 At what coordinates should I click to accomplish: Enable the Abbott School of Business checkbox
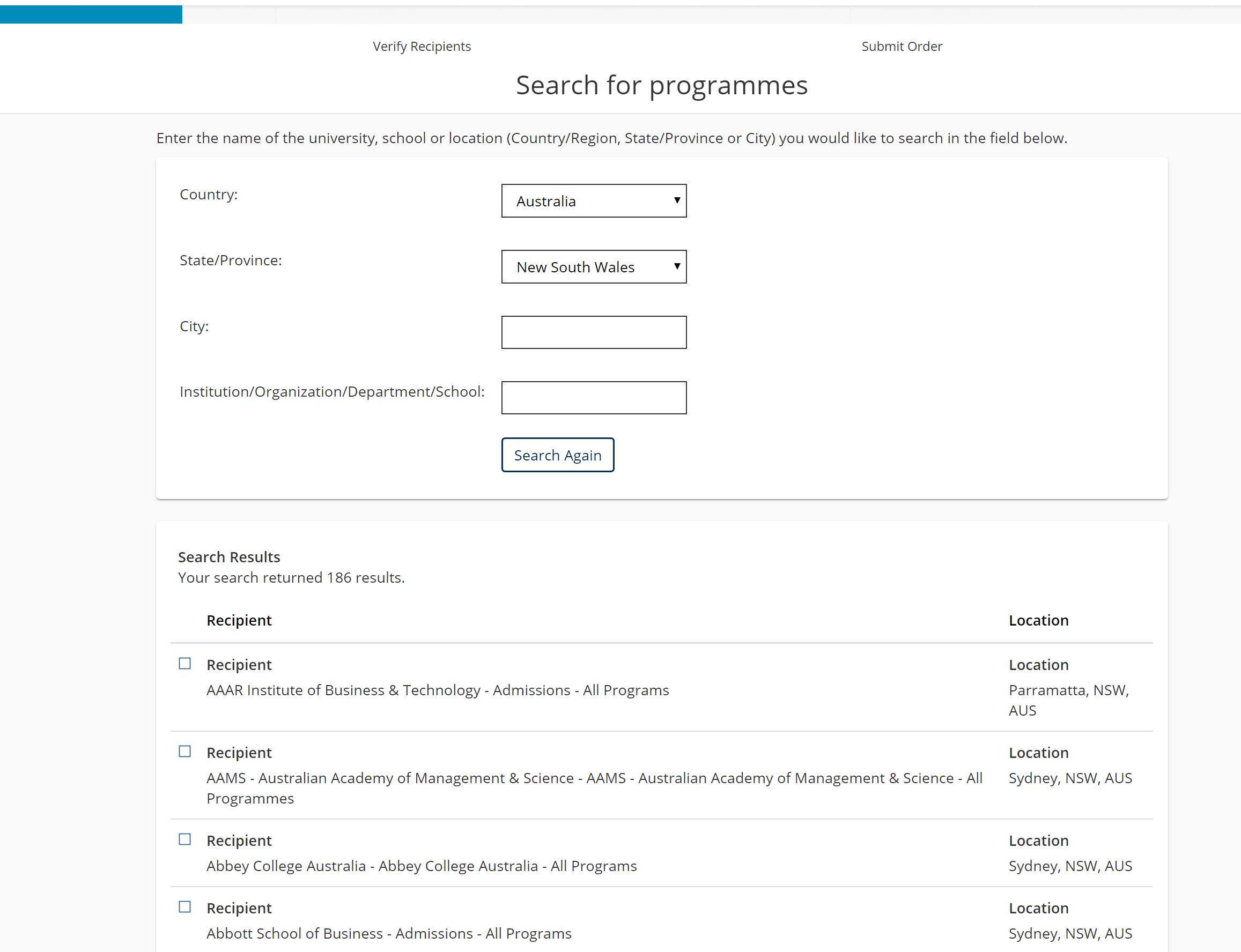pyautogui.click(x=185, y=906)
